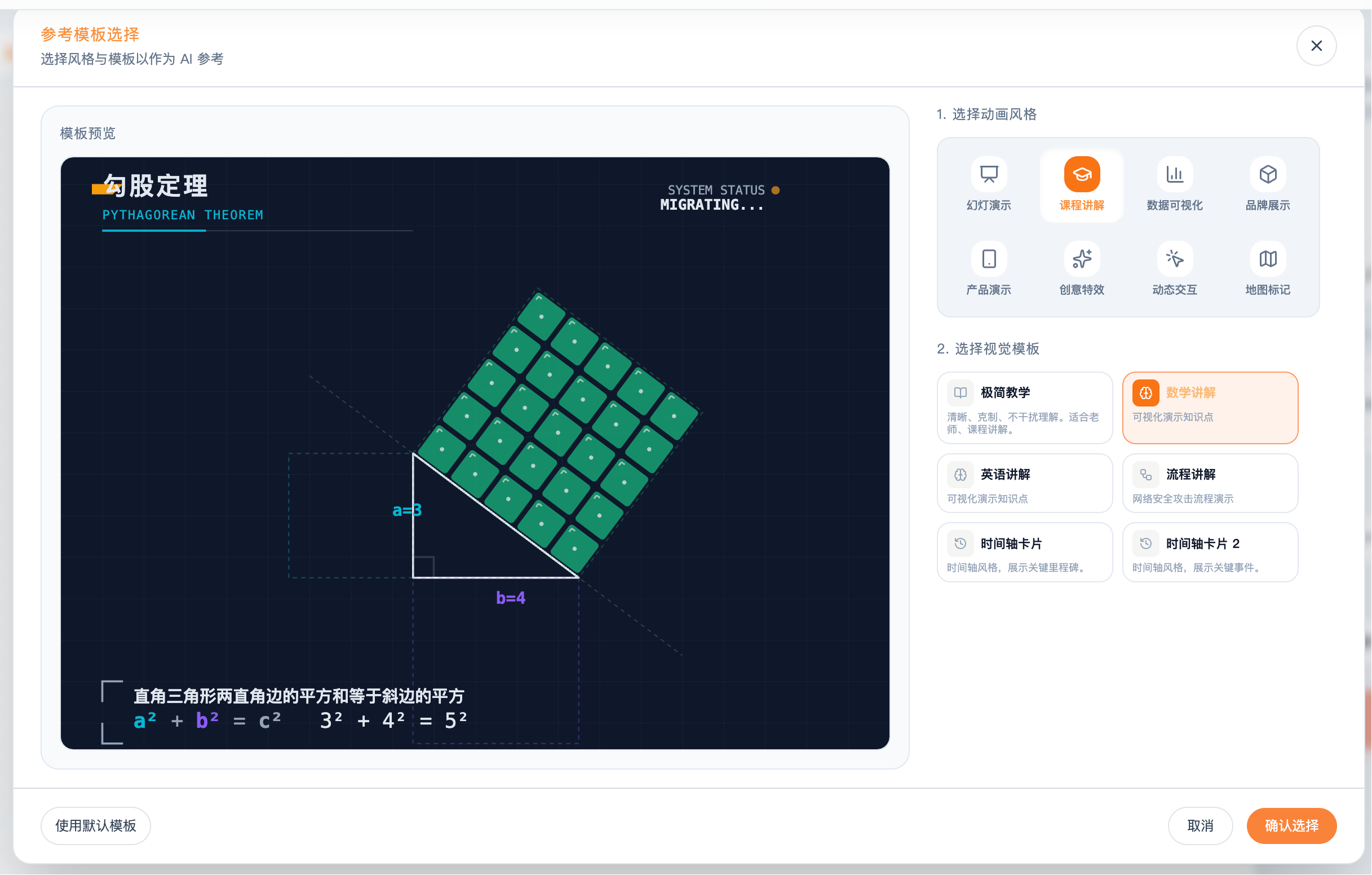Select the 课程讲解 graduation cap icon

point(1081,174)
